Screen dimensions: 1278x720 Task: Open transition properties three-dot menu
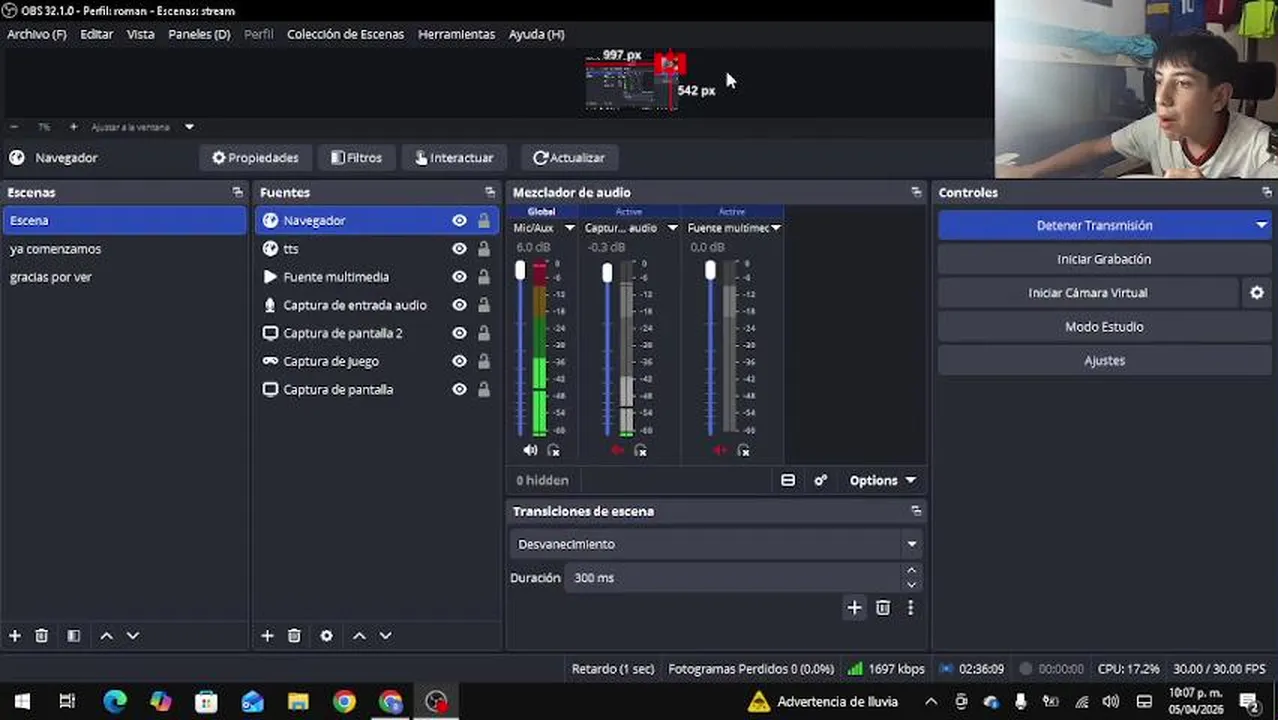tap(910, 608)
